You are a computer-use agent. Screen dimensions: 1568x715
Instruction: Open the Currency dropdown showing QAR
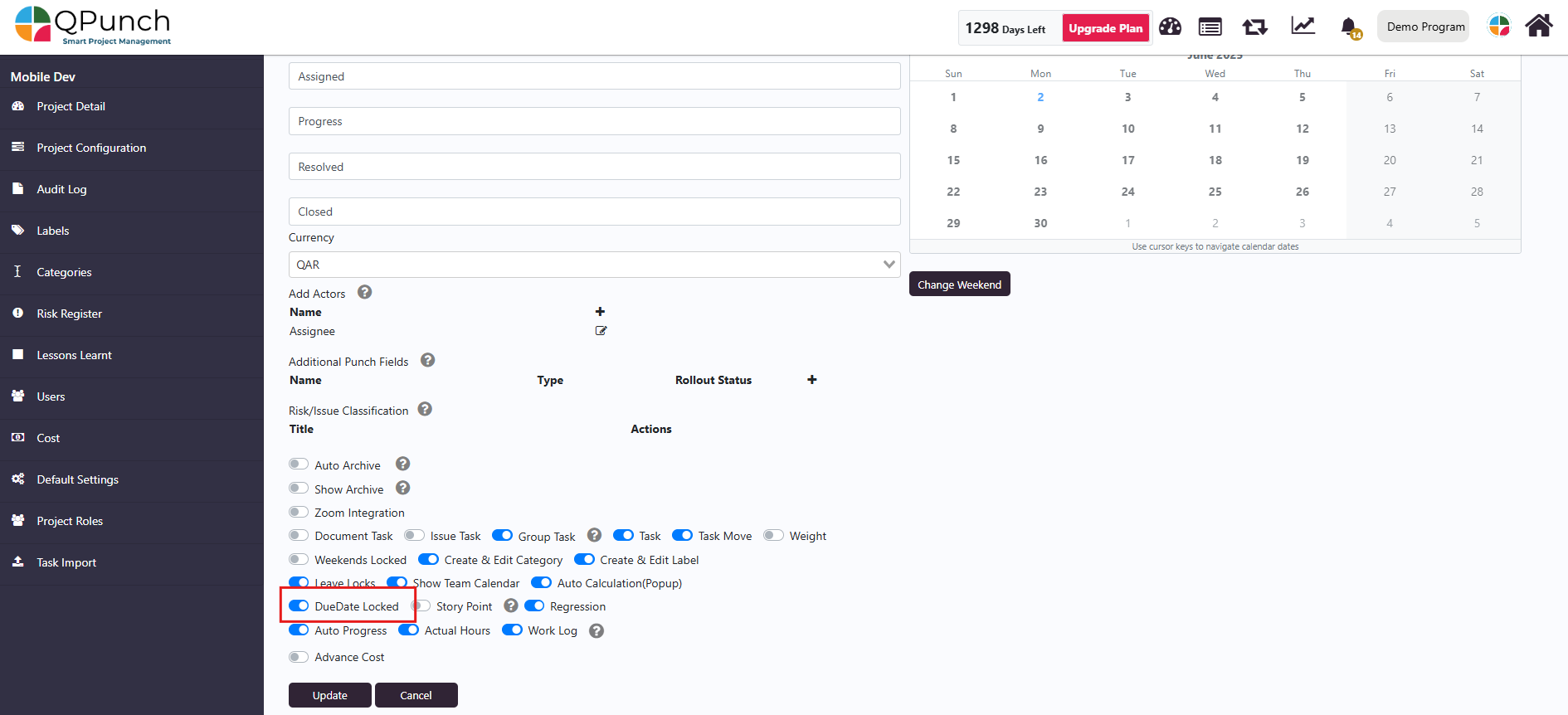[594, 265]
